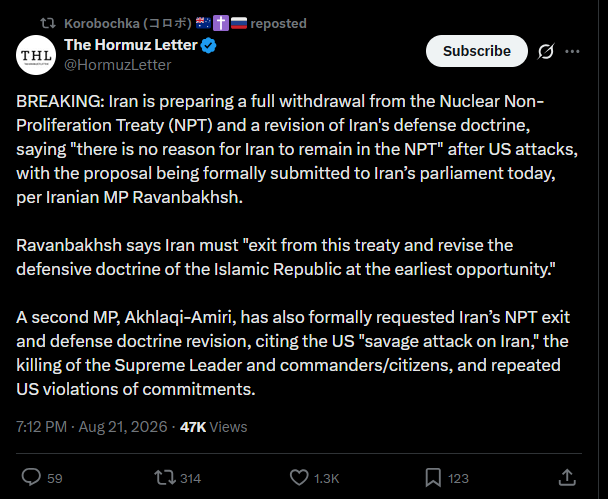Click the 59 replies count
The width and height of the screenshot is (608, 499).
pyautogui.click(x=55, y=478)
